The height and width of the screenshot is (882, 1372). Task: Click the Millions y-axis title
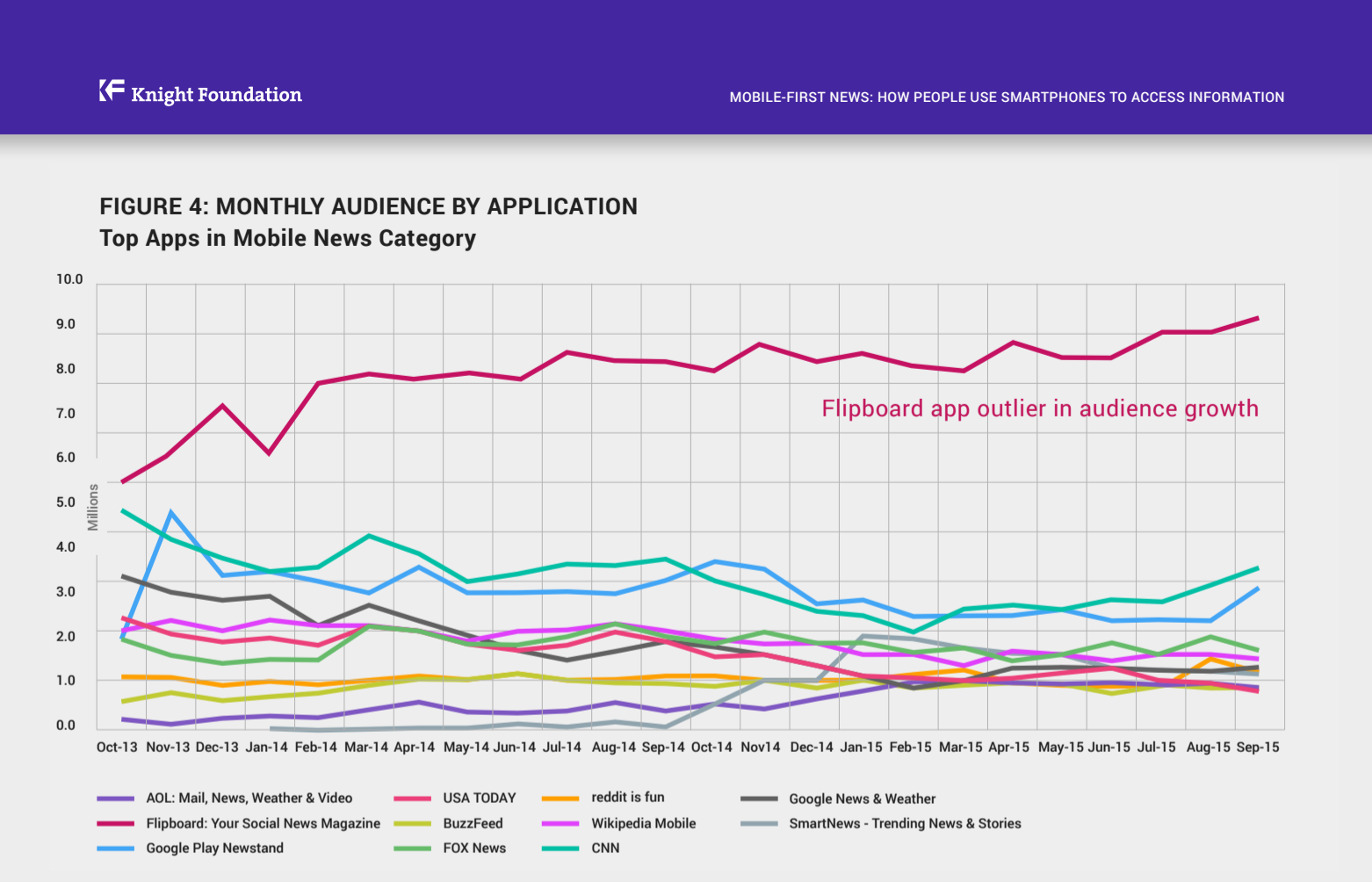(x=92, y=507)
